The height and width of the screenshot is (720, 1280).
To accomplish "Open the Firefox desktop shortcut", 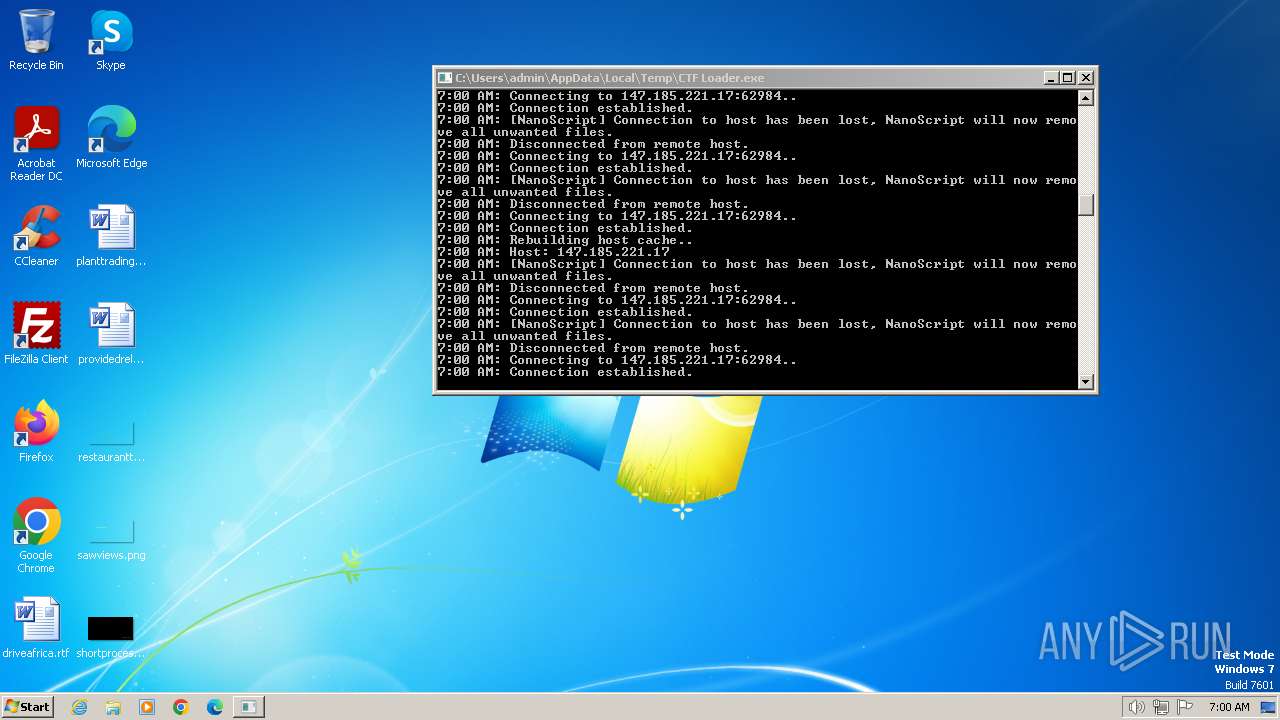I will 36,432.
